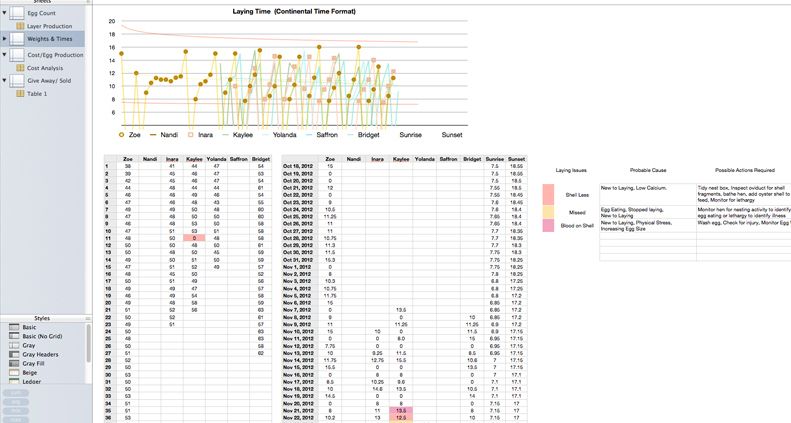
Task: Apply the Gray Headers table style
Action: pyautogui.click(x=12, y=355)
